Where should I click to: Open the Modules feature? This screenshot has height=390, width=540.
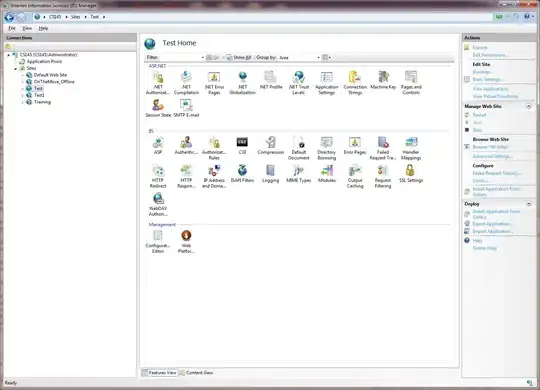(x=327, y=174)
